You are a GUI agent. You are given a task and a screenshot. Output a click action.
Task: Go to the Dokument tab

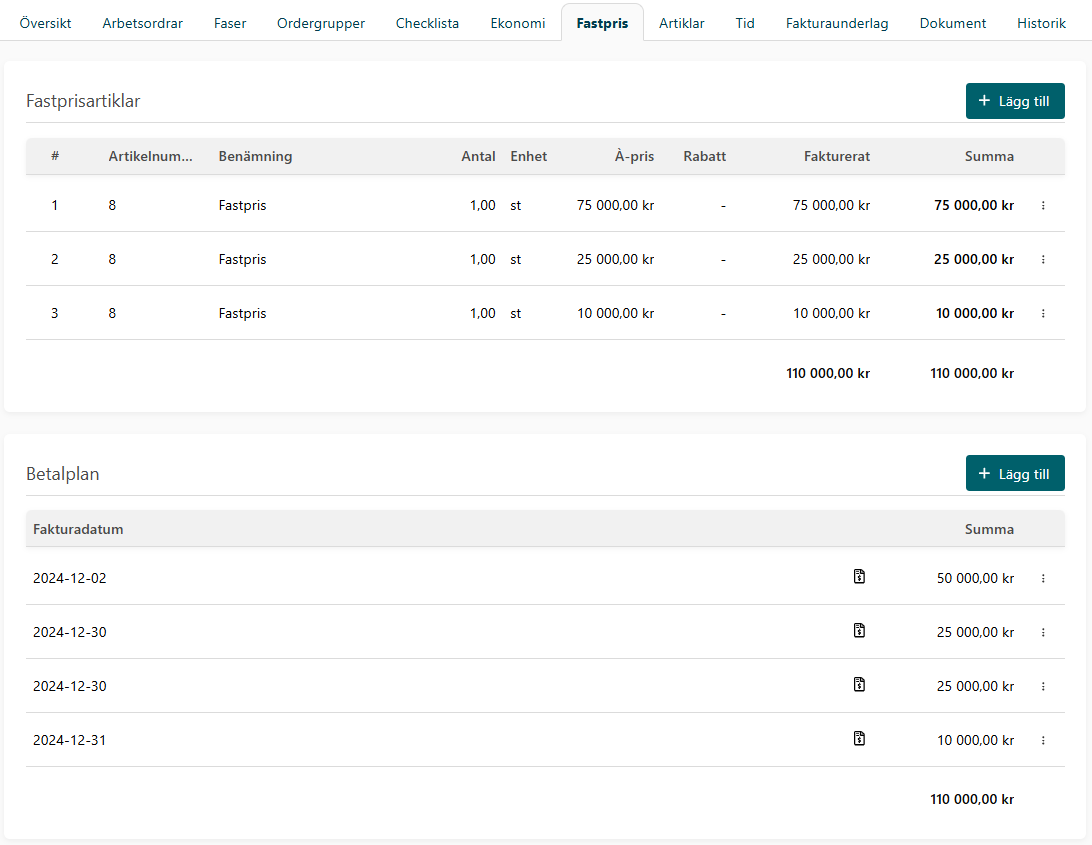pos(952,23)
